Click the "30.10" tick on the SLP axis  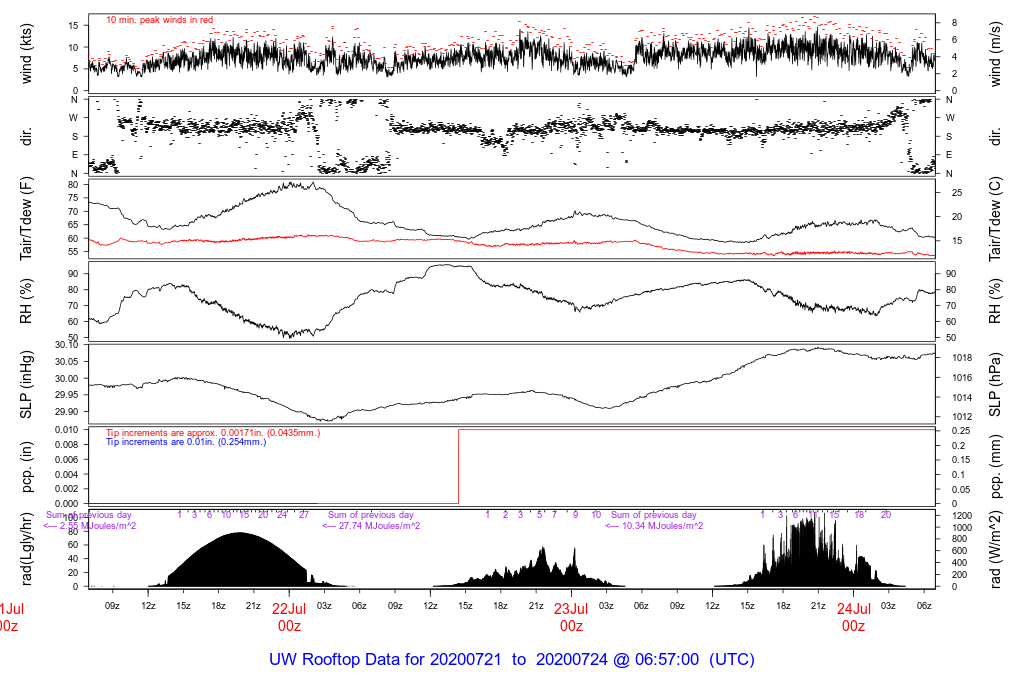pyautogui.click(x=67, y=345)
